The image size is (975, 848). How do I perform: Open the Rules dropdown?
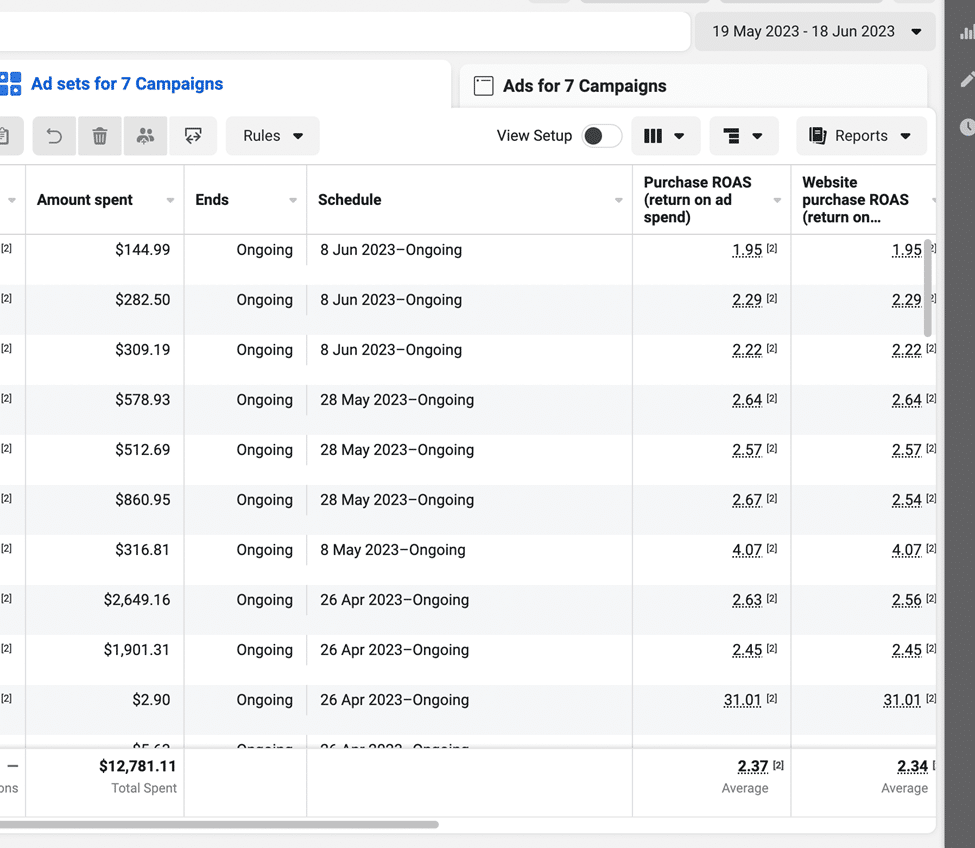[272, 136]
